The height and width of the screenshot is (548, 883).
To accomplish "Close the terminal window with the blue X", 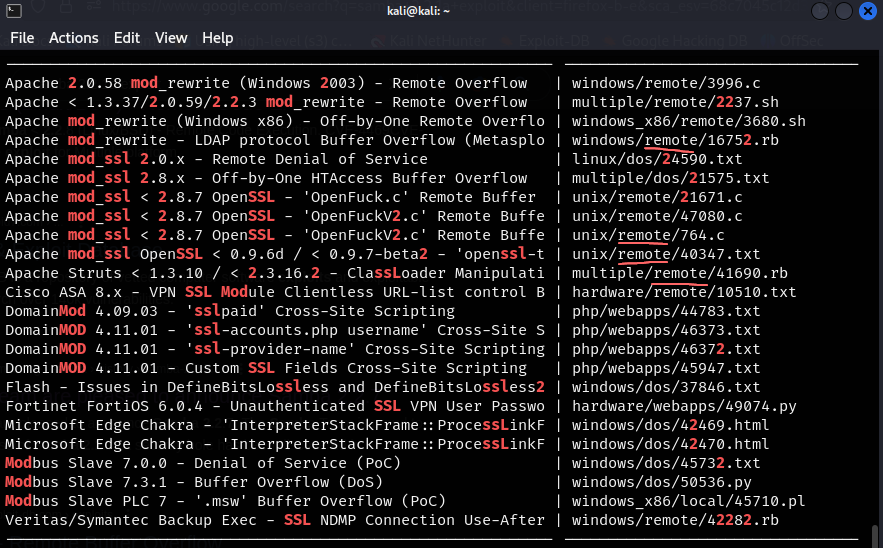I will coord(868,11).
